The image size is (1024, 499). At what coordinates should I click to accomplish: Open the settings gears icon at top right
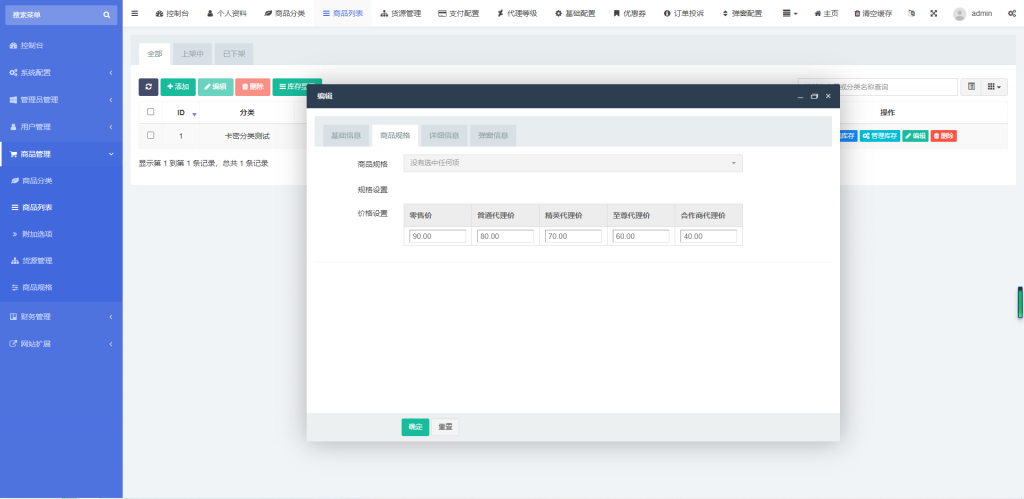pyautogui.click(x=1012, y=13)
